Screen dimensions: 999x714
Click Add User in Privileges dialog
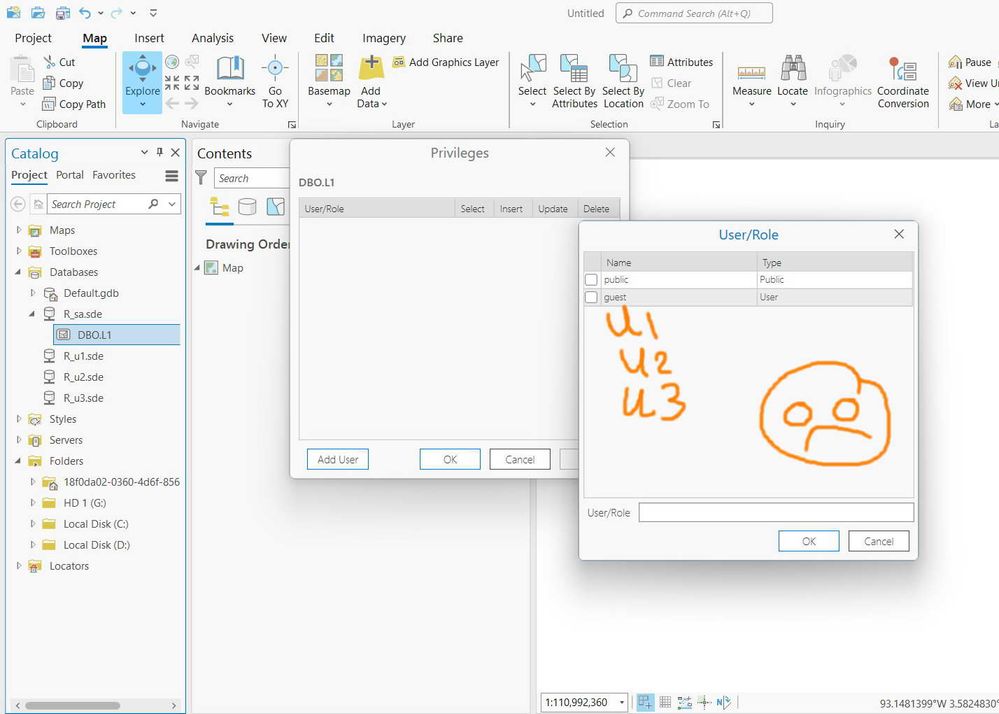pyautogui.click(x=338, y=459)
